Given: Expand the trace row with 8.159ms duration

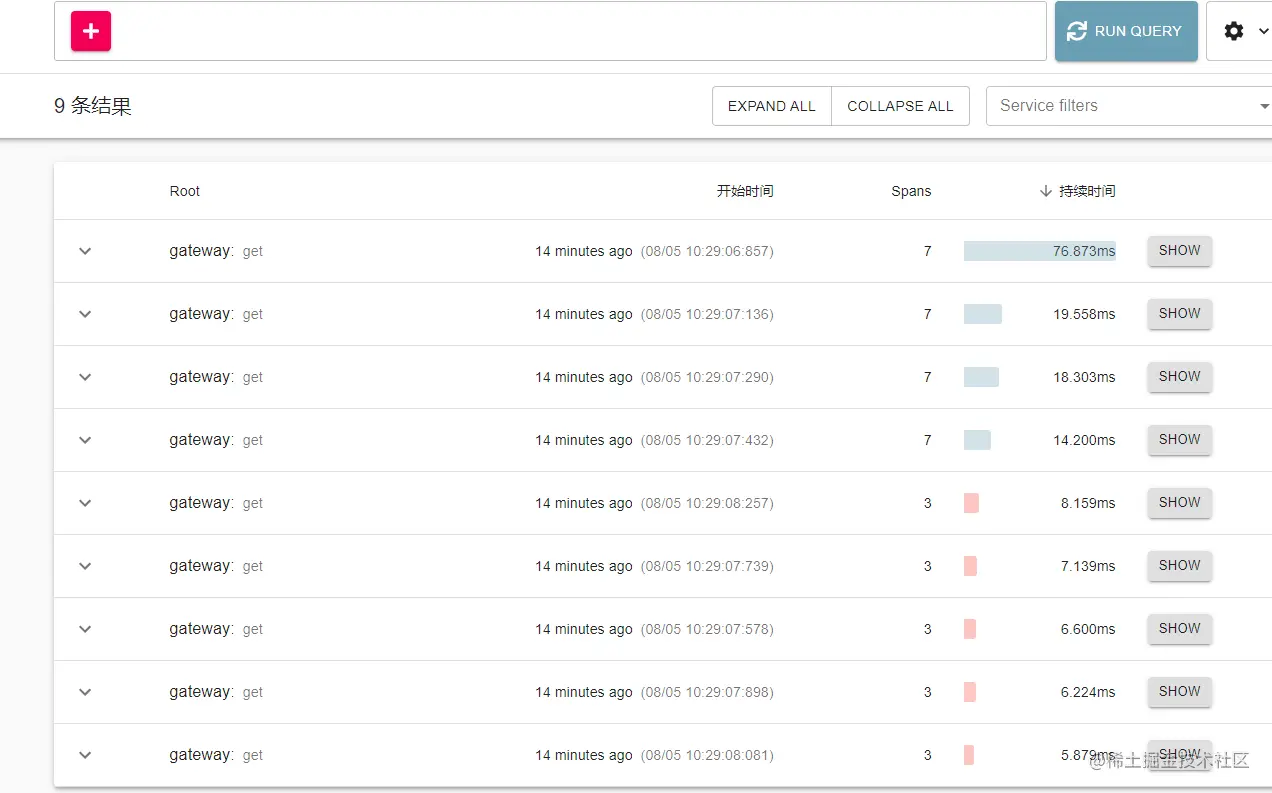Looking at the screenshot, I should pyautogui.click(x=85, y=503).
